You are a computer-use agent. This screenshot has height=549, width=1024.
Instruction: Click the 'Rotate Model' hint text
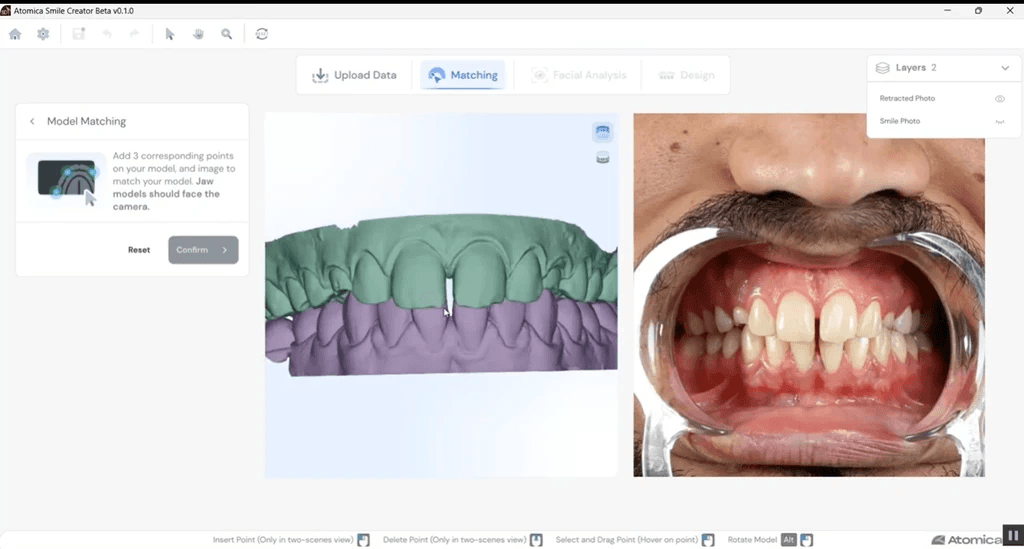(752, 540)
